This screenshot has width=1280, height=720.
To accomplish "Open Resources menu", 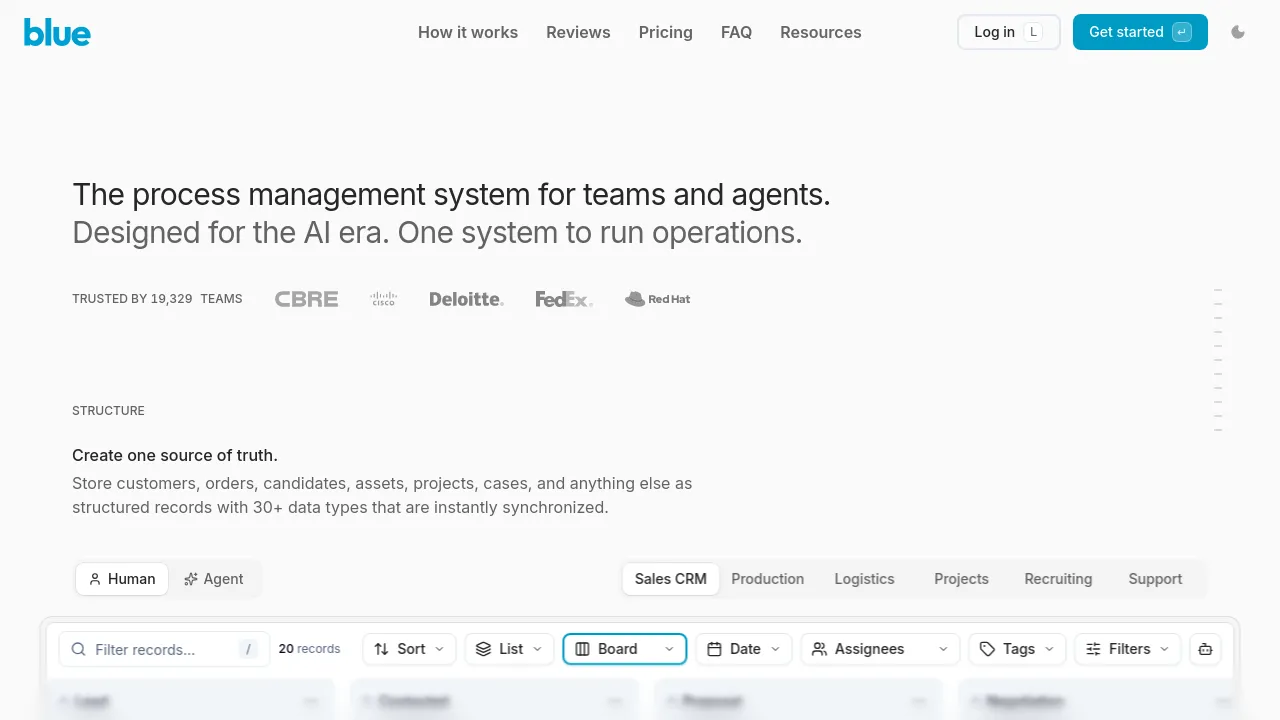I will [821, 32].
